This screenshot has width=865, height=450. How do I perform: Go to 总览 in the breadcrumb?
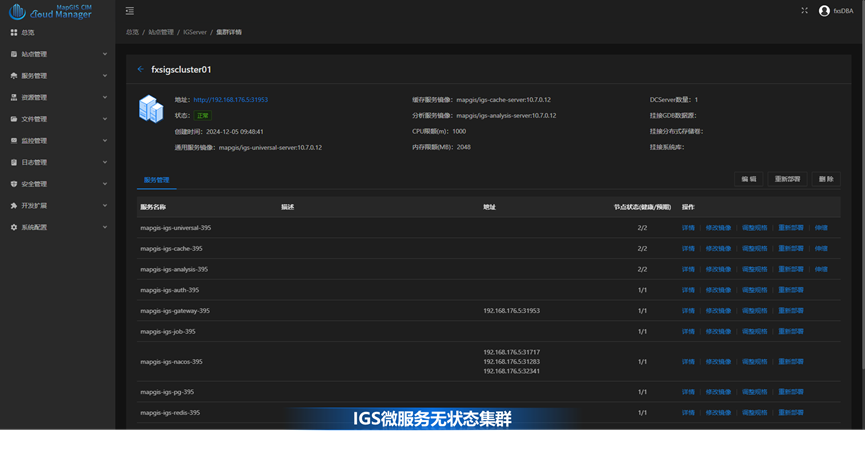click(132, 32)
